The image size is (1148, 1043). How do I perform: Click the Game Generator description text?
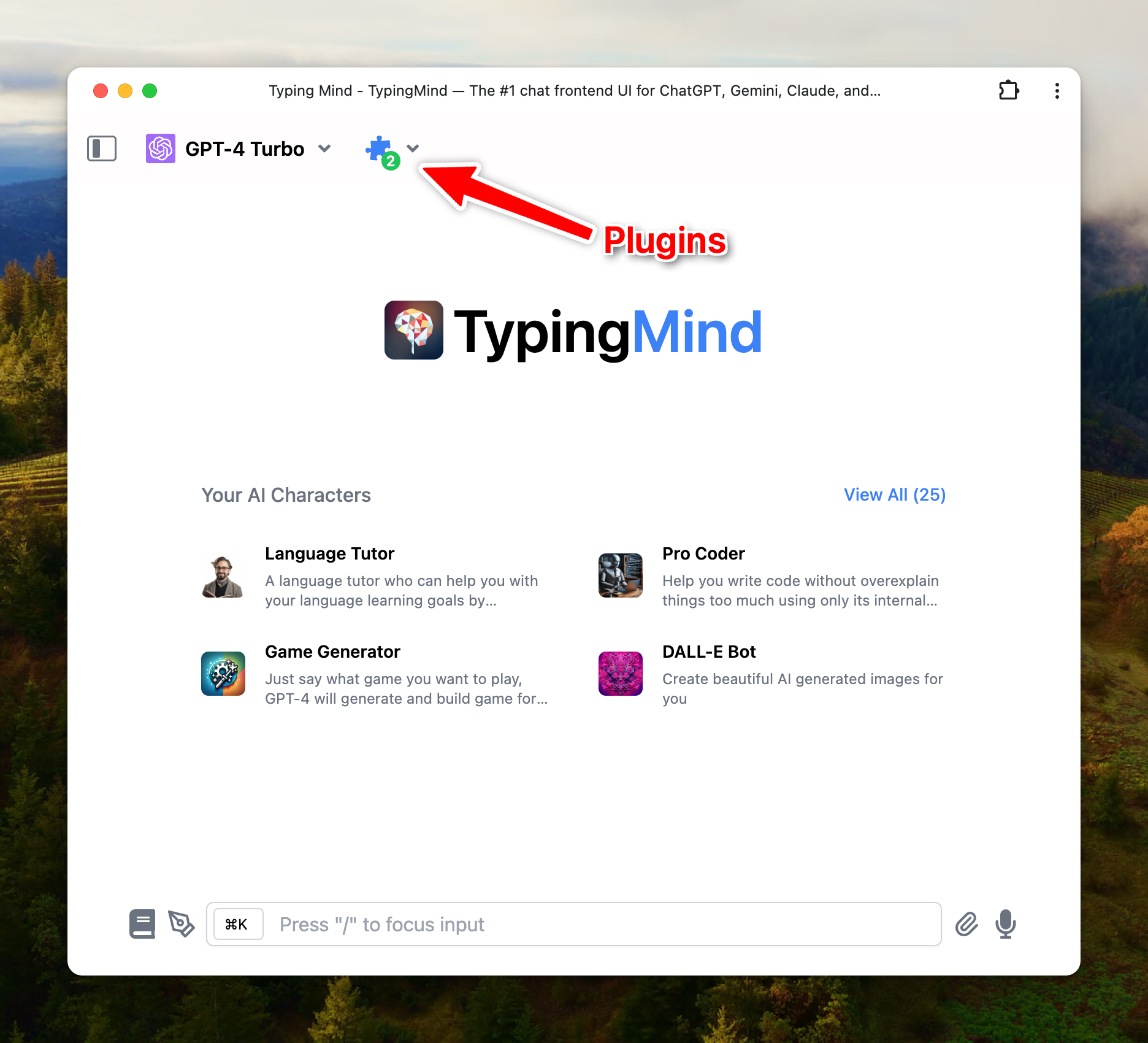pyautogui.click(x=407, y=688)
